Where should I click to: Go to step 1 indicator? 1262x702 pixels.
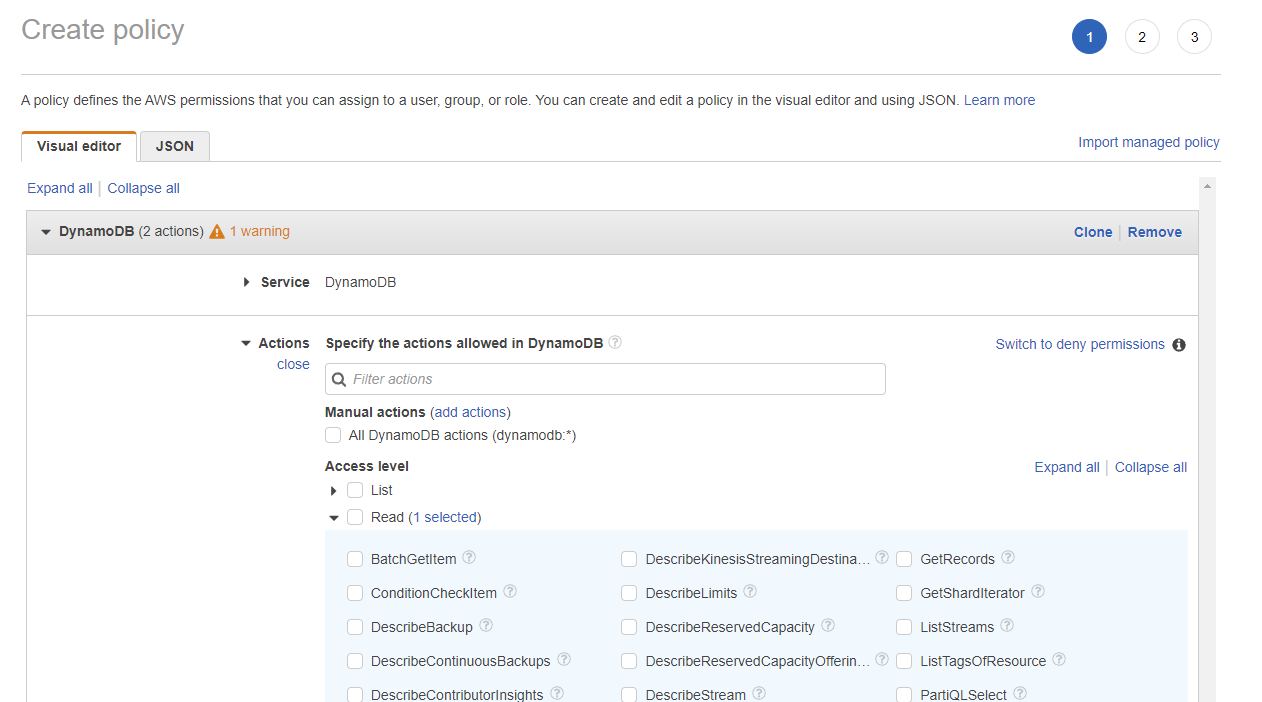[x=1089, y=38]
